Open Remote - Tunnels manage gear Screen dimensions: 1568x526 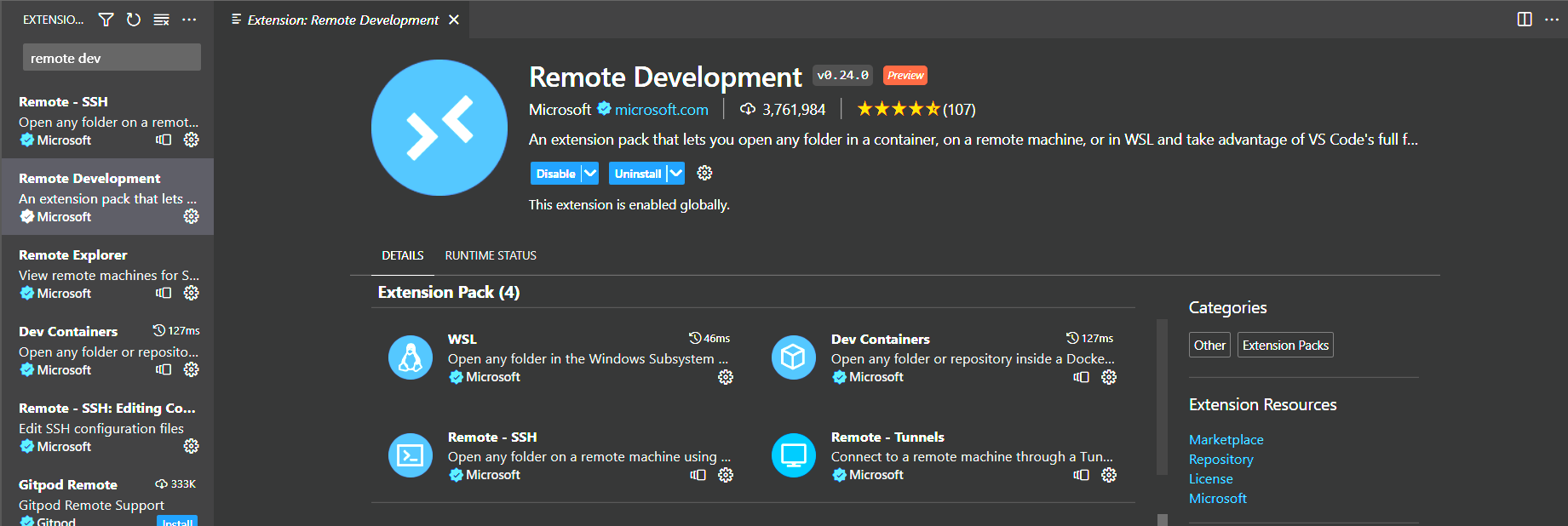point(1109,475)
